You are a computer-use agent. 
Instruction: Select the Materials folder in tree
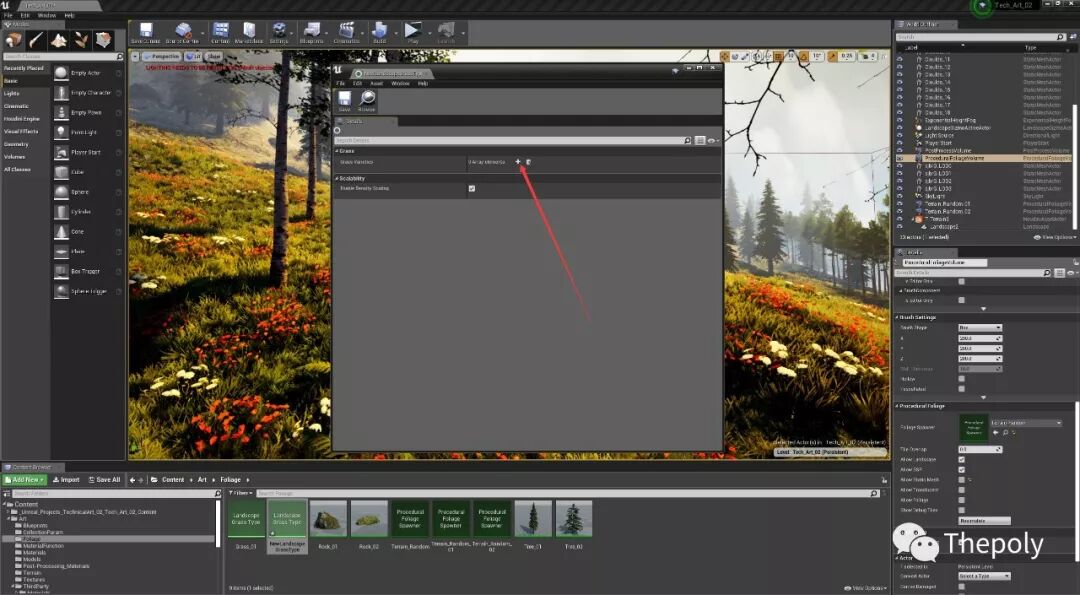pos(34,552)
